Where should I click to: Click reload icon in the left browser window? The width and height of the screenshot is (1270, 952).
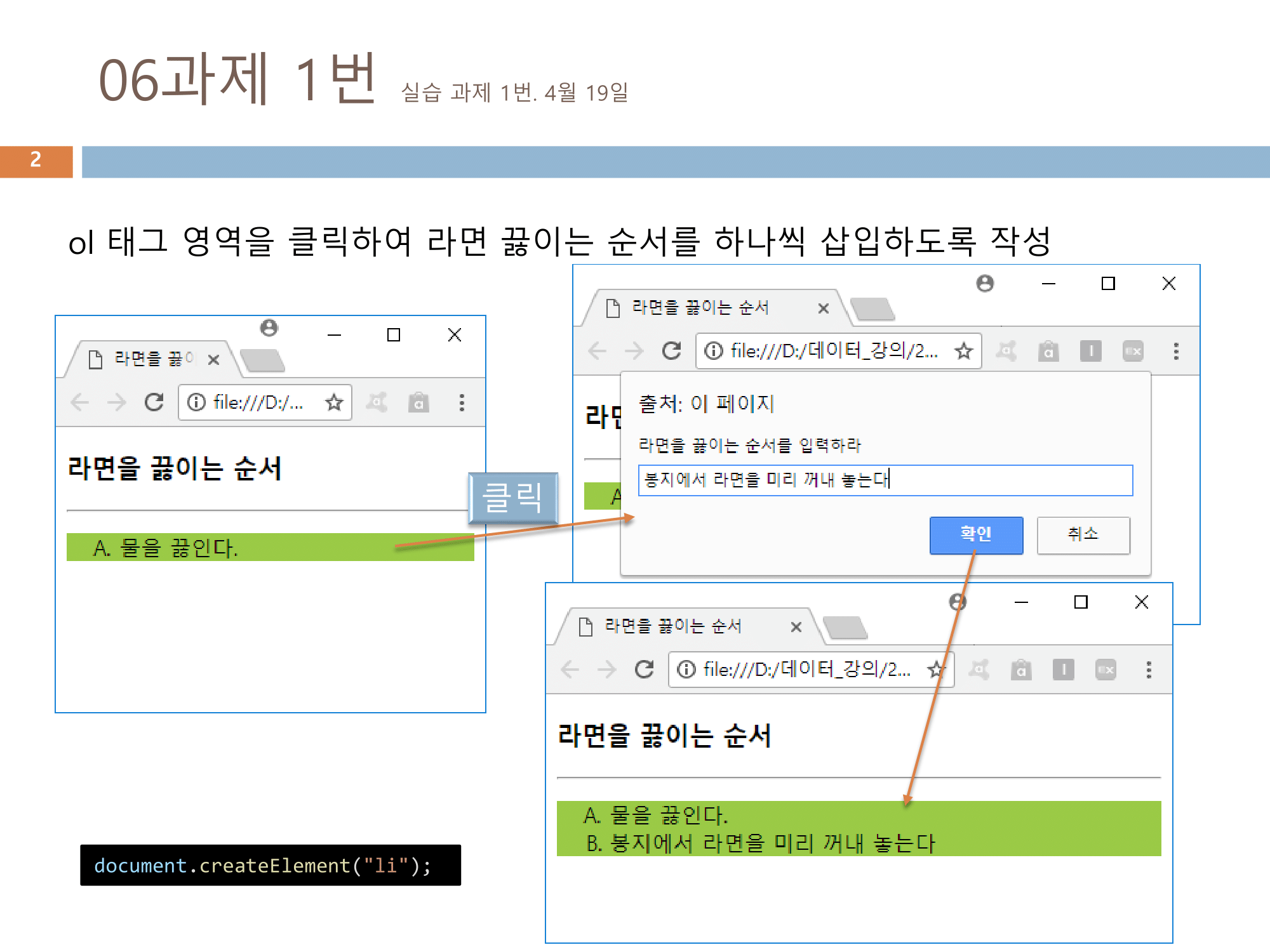[x=154, y=402]
